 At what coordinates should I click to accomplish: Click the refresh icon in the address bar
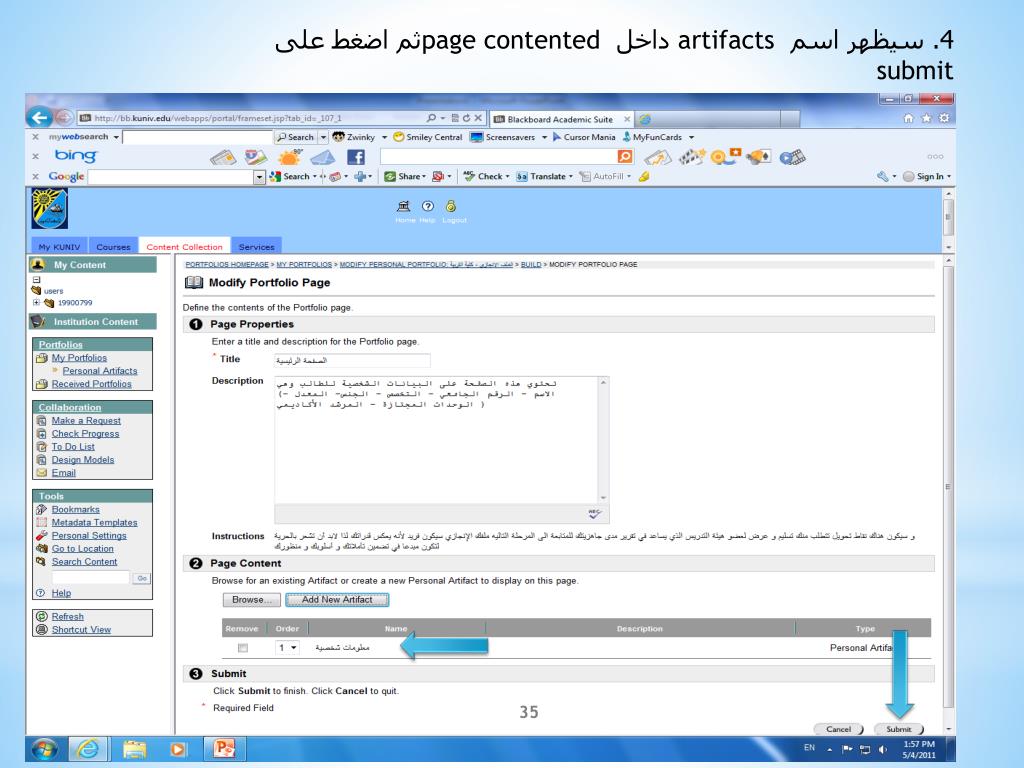466,118
